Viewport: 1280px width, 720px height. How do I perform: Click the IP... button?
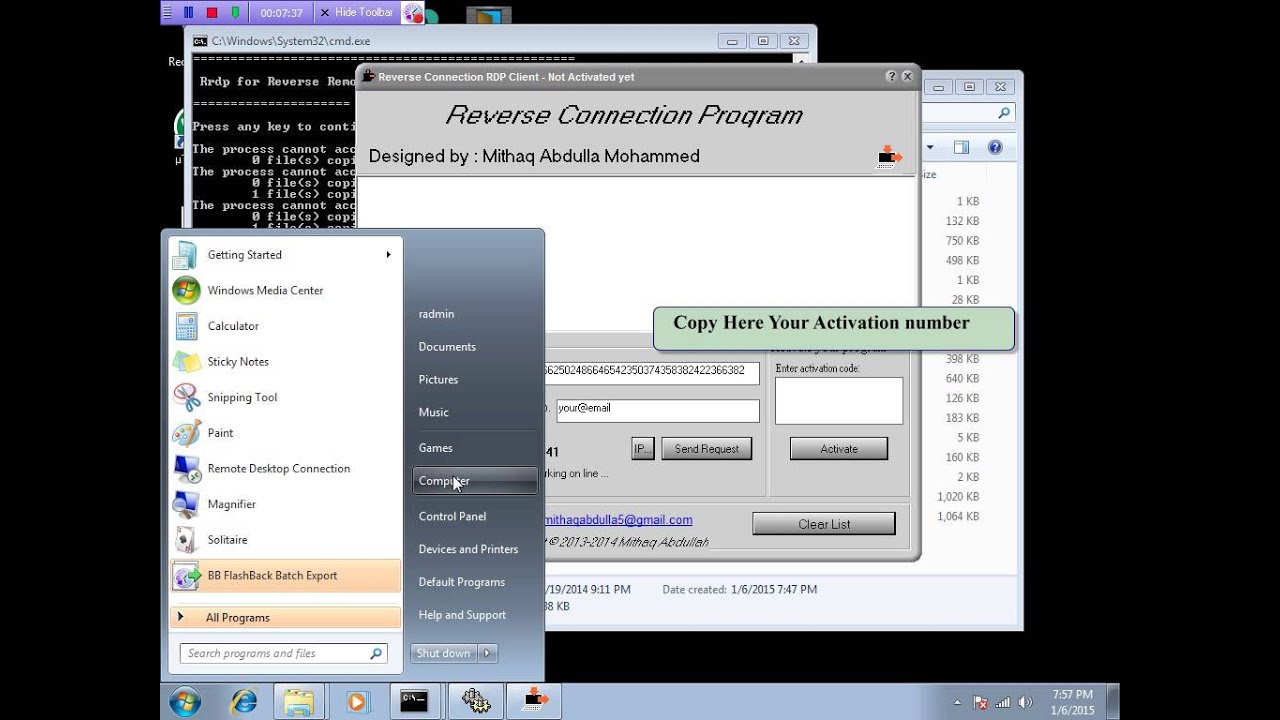pyautogui.click(x=643, y=449)
